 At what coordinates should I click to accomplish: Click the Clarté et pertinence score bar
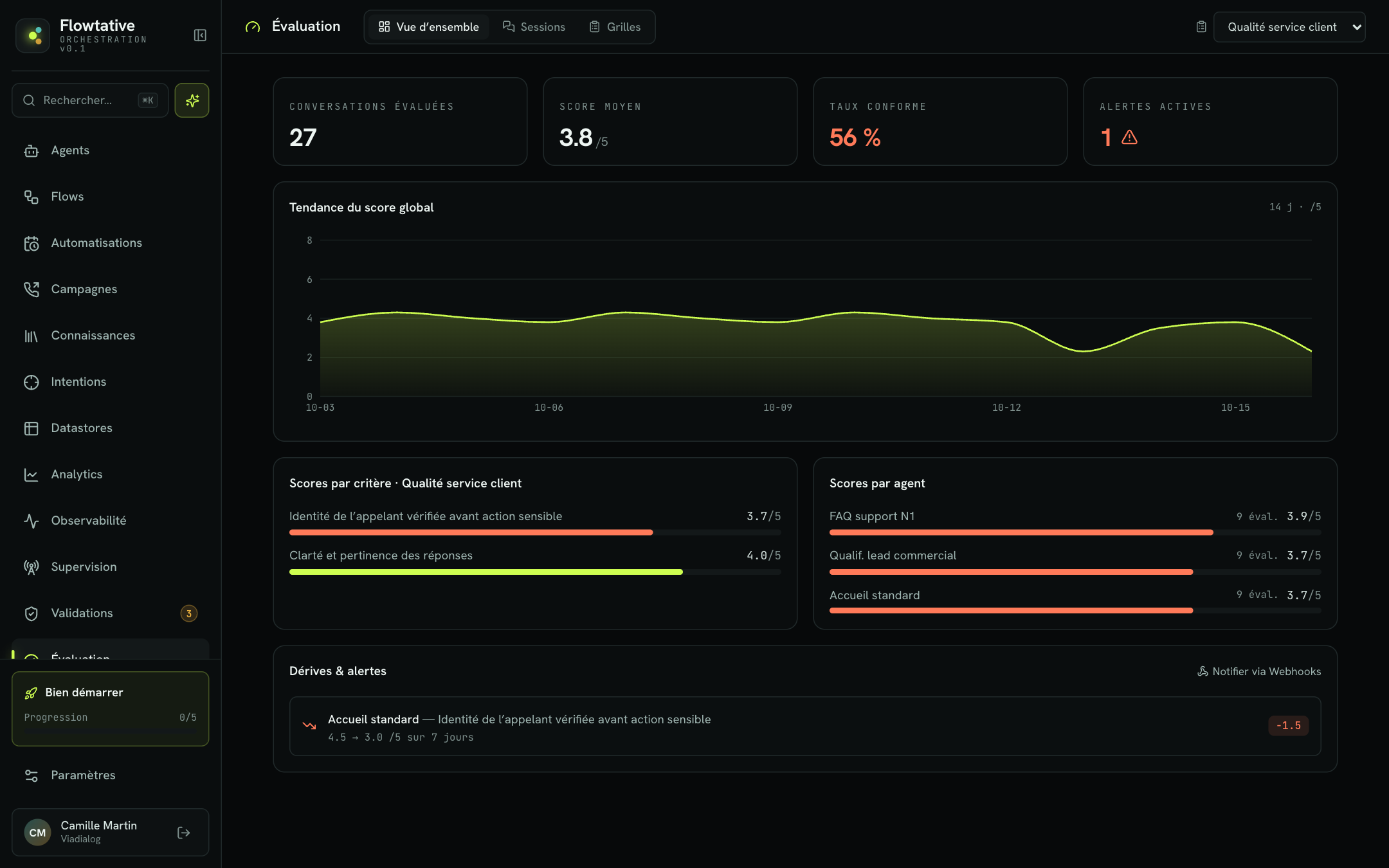[535, 572]
